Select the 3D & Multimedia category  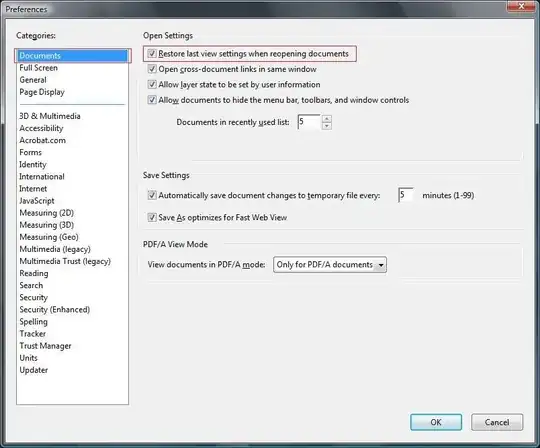50,116
